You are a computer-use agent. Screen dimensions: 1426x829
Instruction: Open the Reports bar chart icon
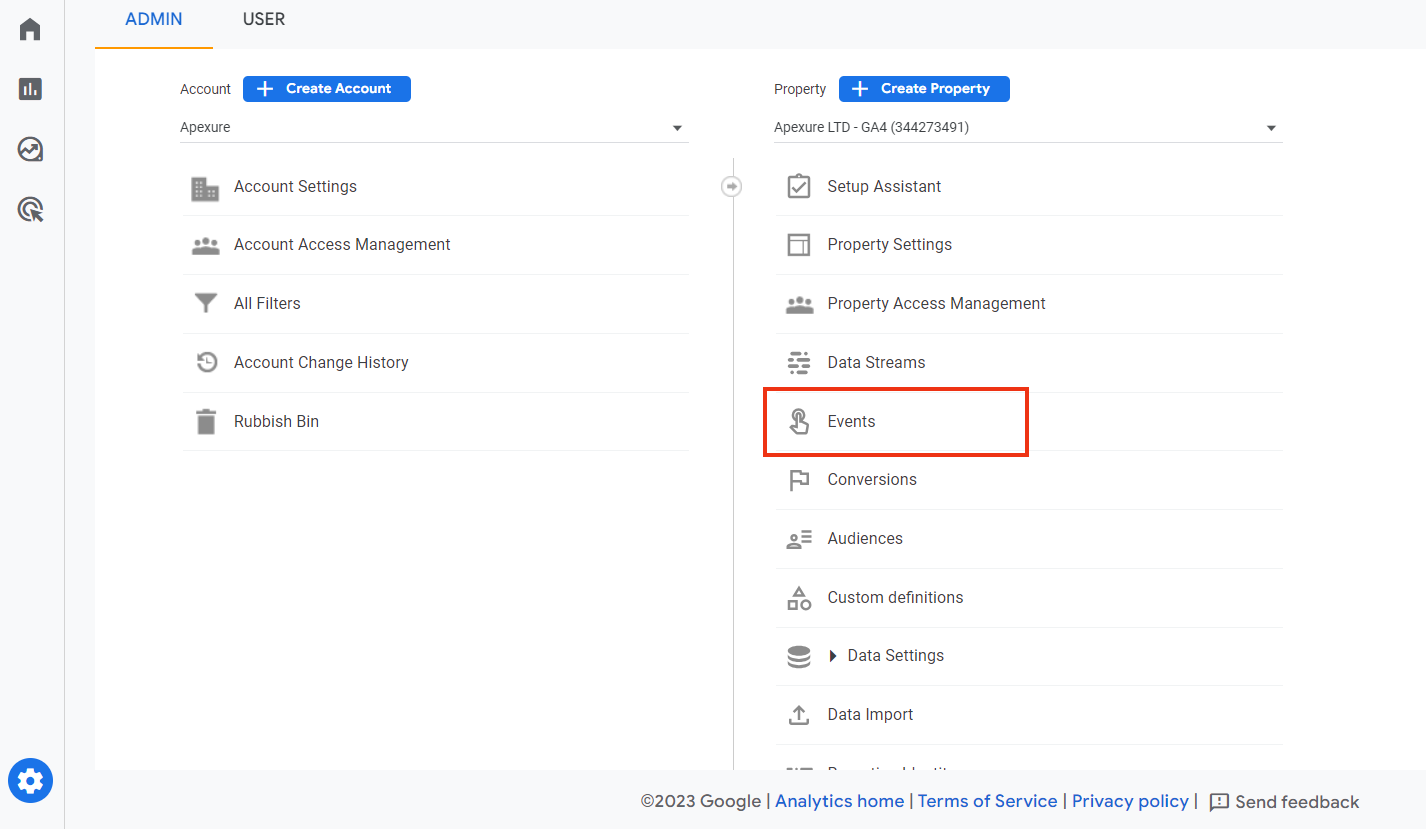click(x=30, y=89)
